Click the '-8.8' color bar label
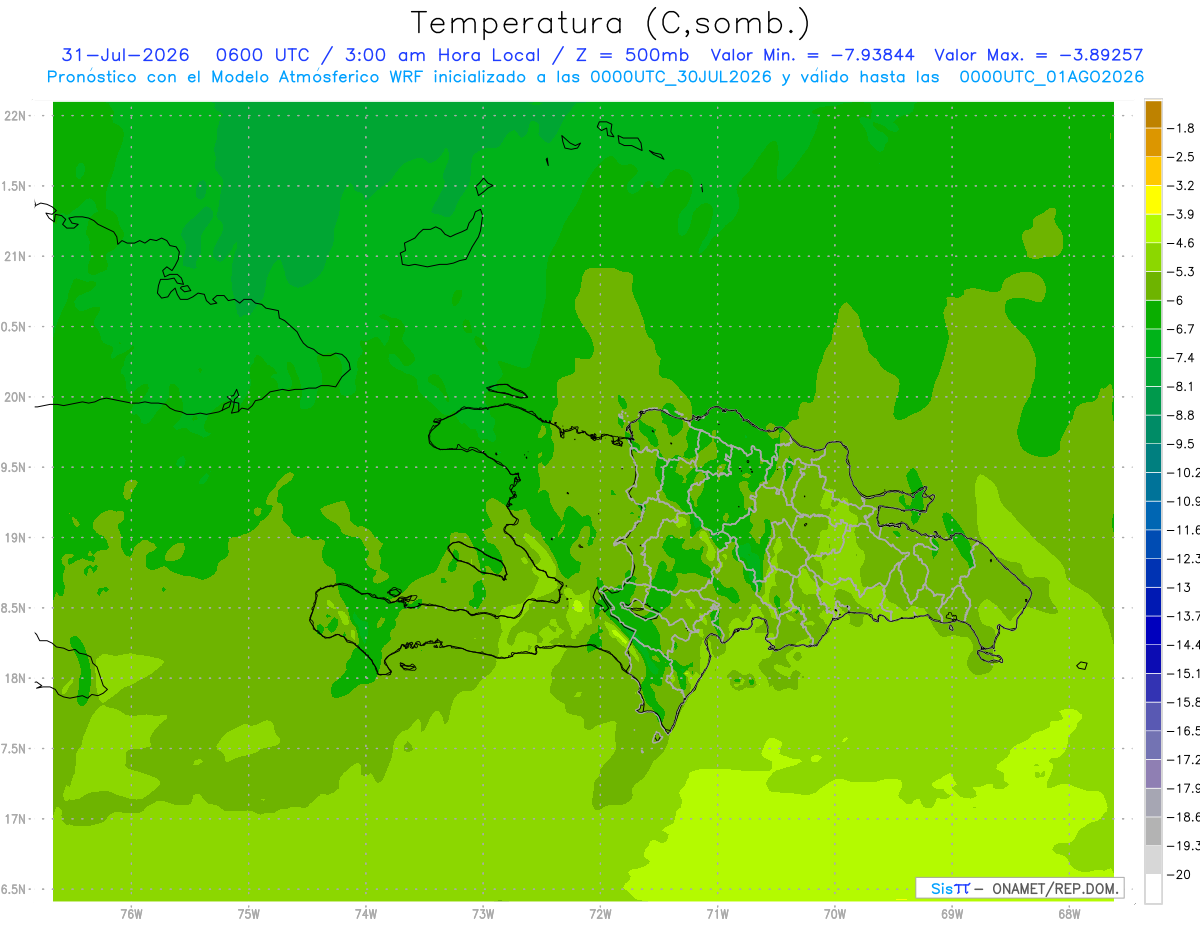 (x=1181, y=415)
